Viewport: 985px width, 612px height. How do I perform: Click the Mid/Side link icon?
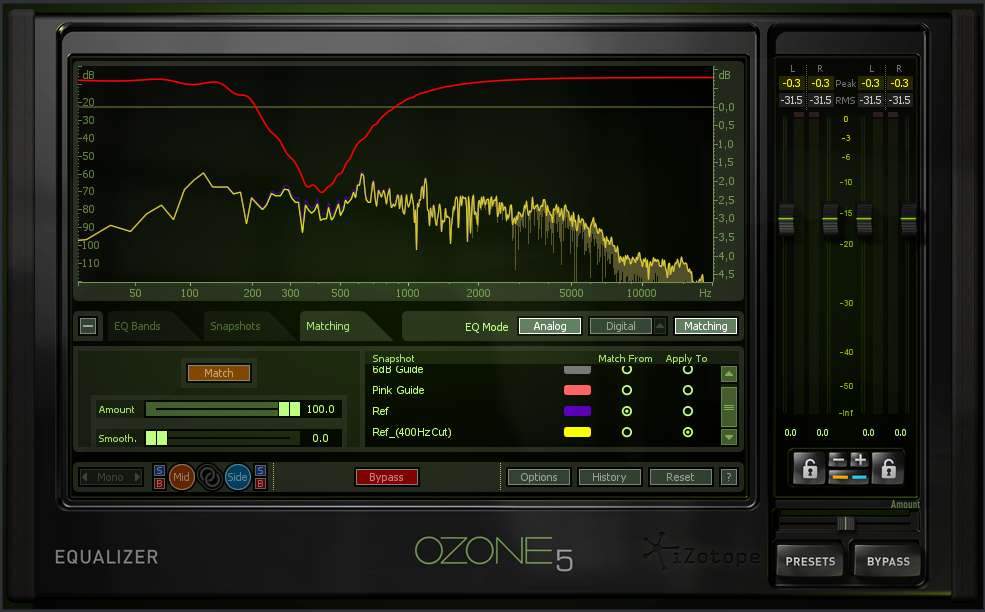coord(209,477)
